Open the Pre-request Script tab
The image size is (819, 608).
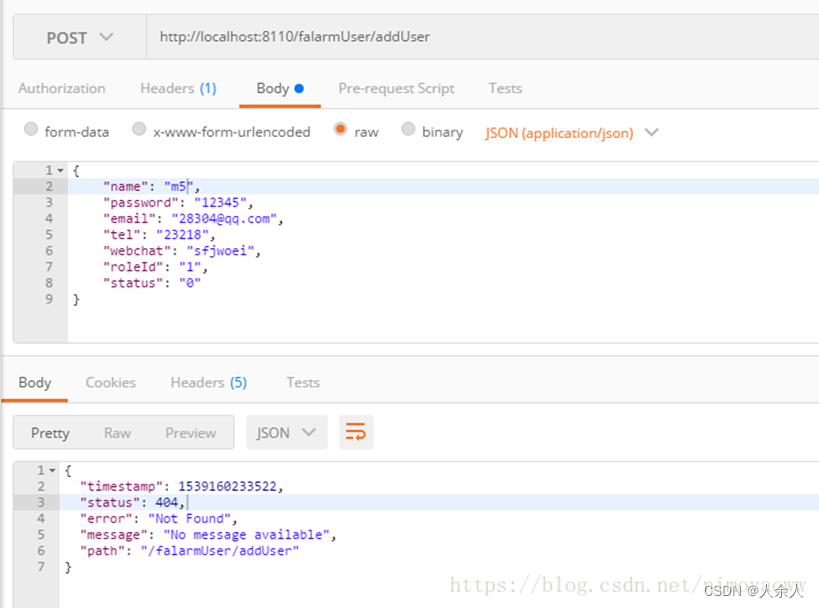point(396,88)
